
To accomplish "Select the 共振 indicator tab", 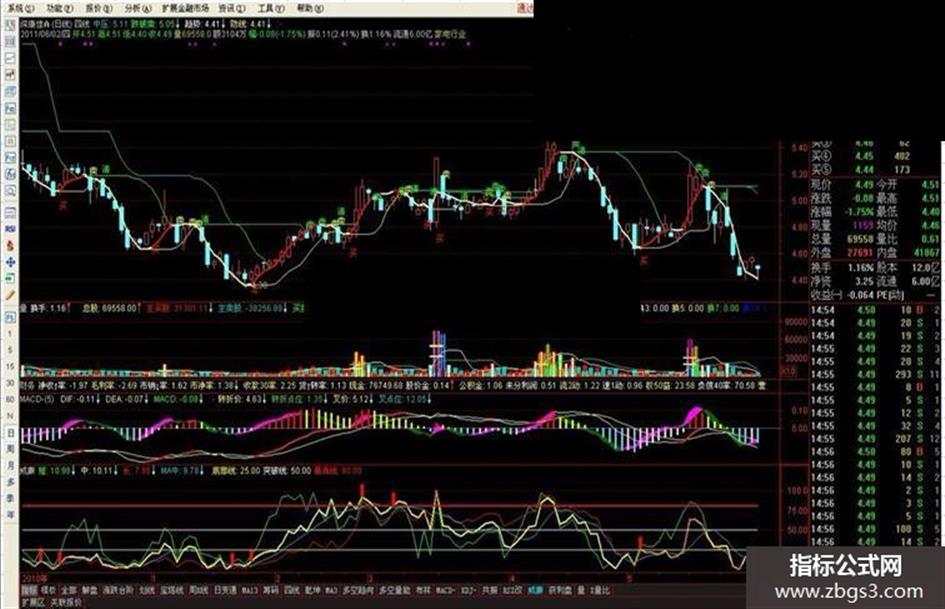I will coord(489,590).
